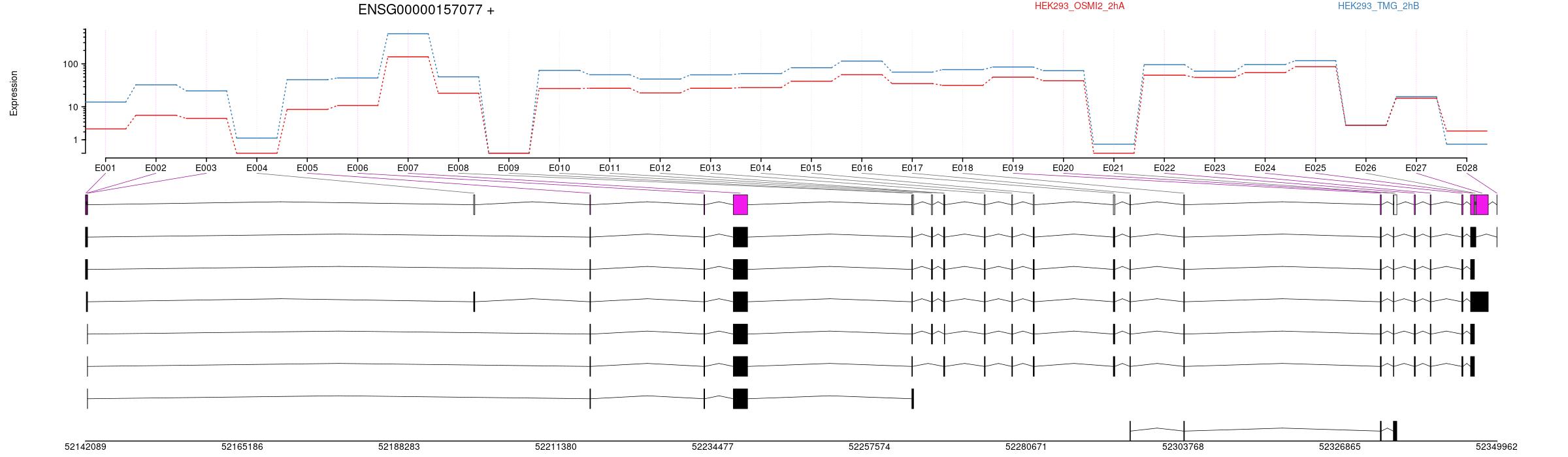Click exon label E008

458,168
